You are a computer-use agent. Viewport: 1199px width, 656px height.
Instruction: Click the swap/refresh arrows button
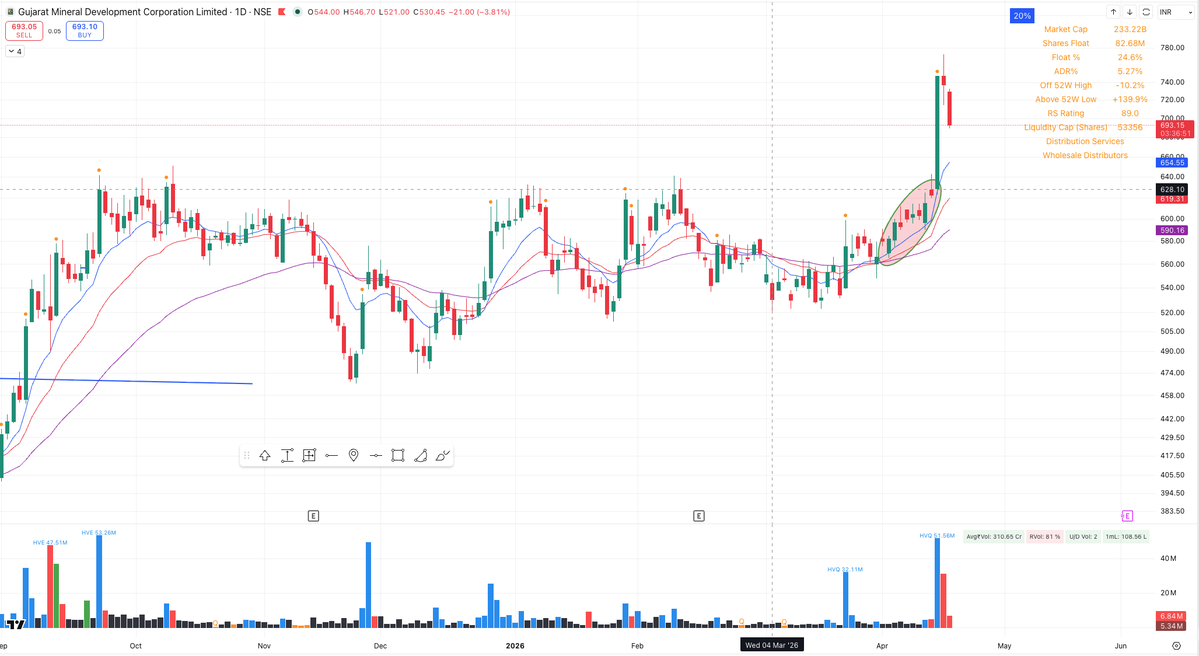pos(1145,12)
